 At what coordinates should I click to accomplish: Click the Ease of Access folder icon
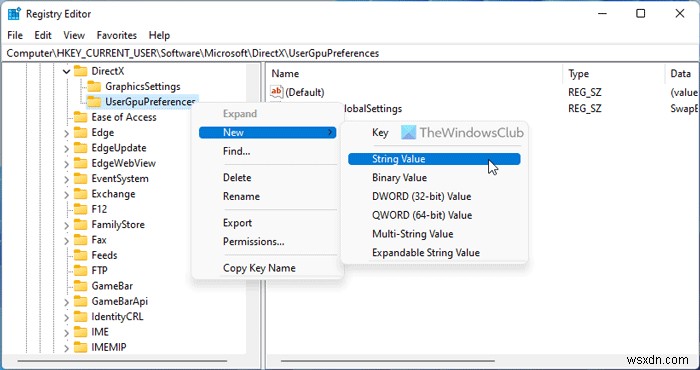click(80, 117)
